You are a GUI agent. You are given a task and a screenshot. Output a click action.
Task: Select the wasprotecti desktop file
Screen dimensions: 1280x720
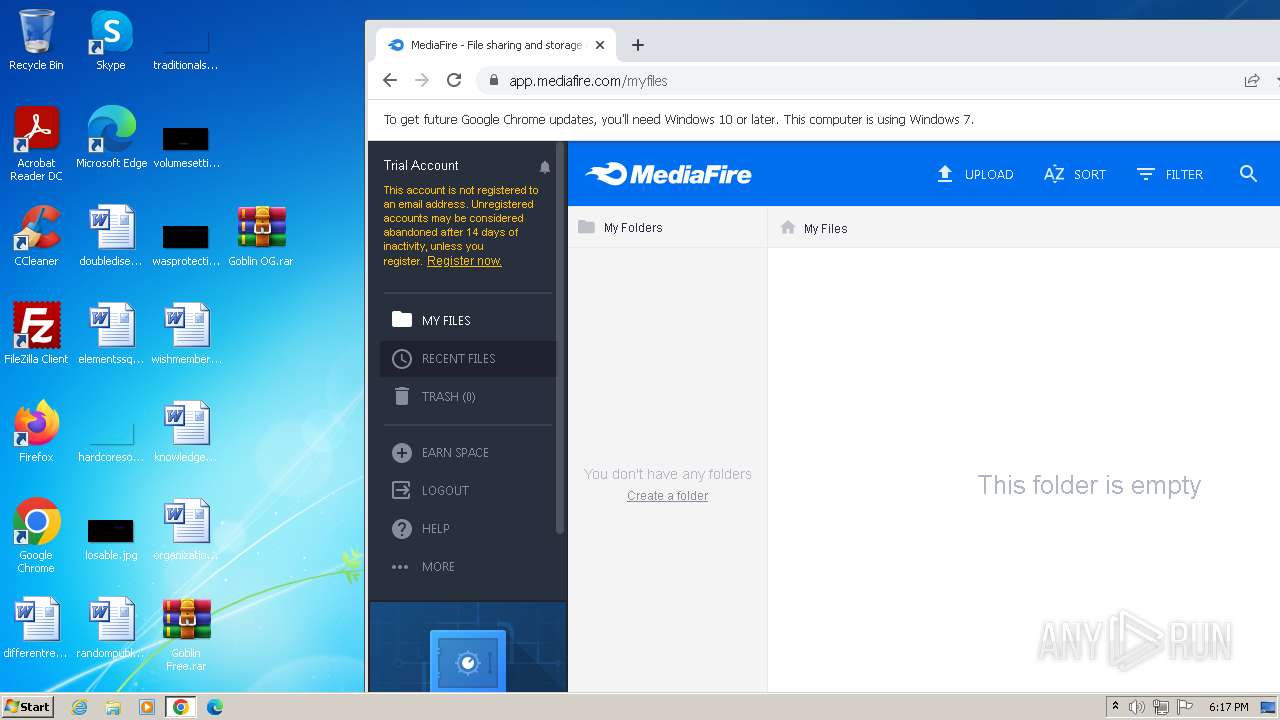tap(186, 244)
